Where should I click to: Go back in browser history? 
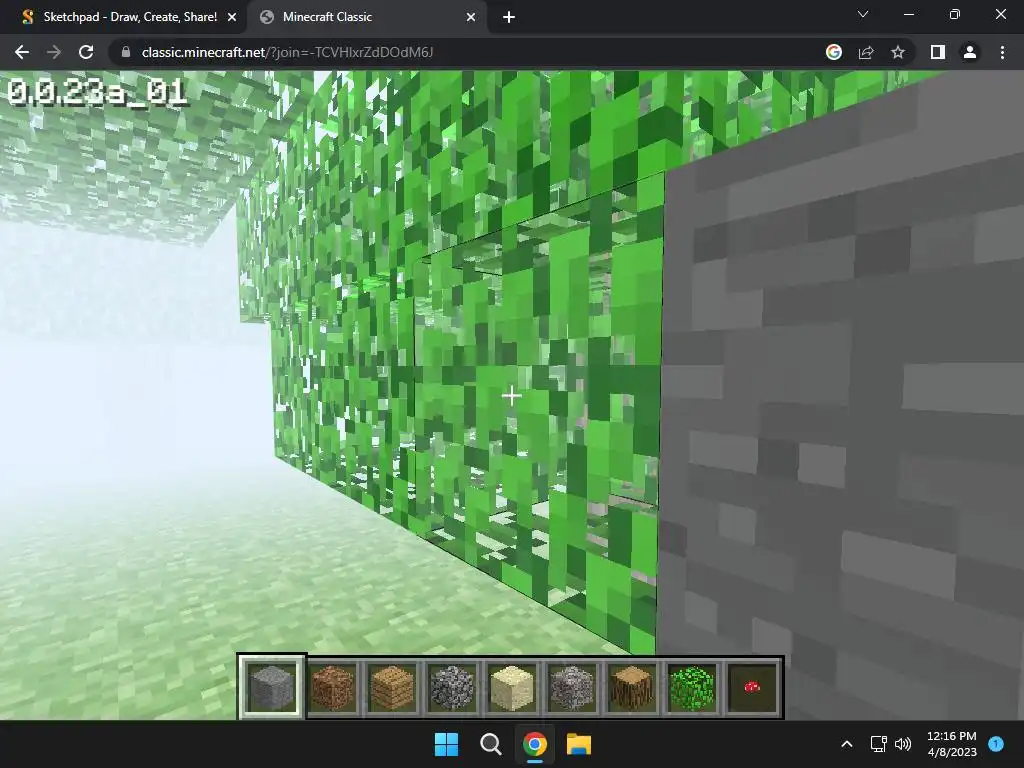(x=22, y=52)
